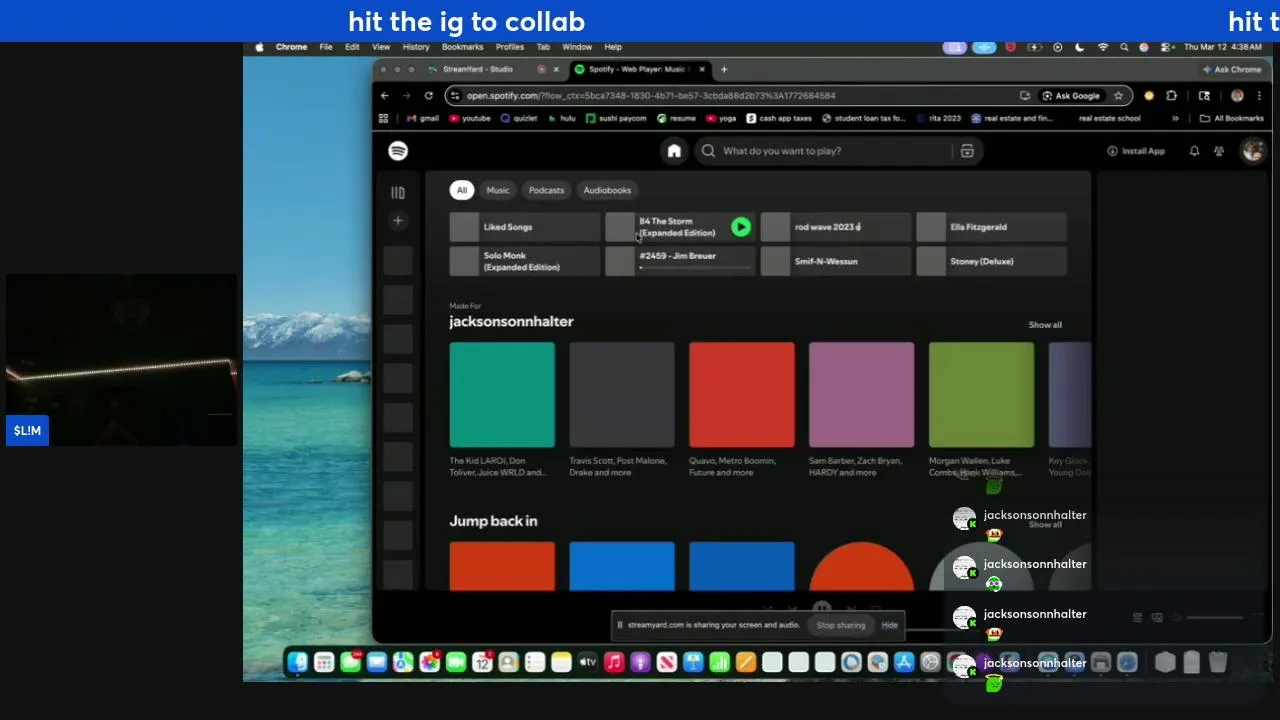
Task: Bookmark this page with the star
Action: pos(1118,96)
